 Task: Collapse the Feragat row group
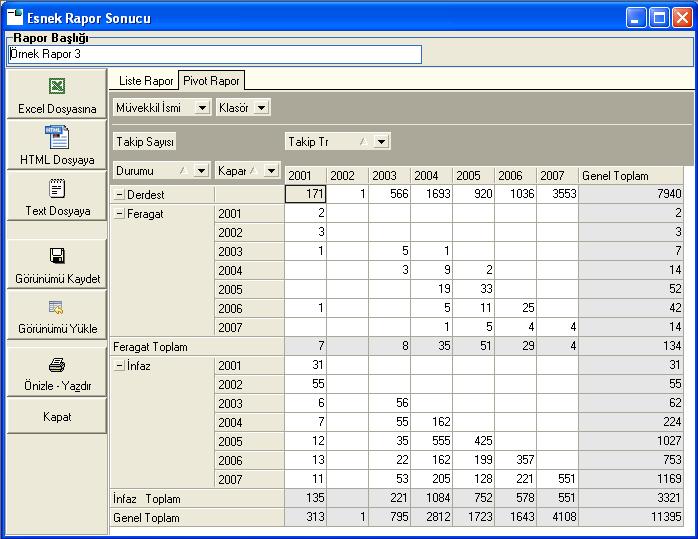(x=119, y=214)
